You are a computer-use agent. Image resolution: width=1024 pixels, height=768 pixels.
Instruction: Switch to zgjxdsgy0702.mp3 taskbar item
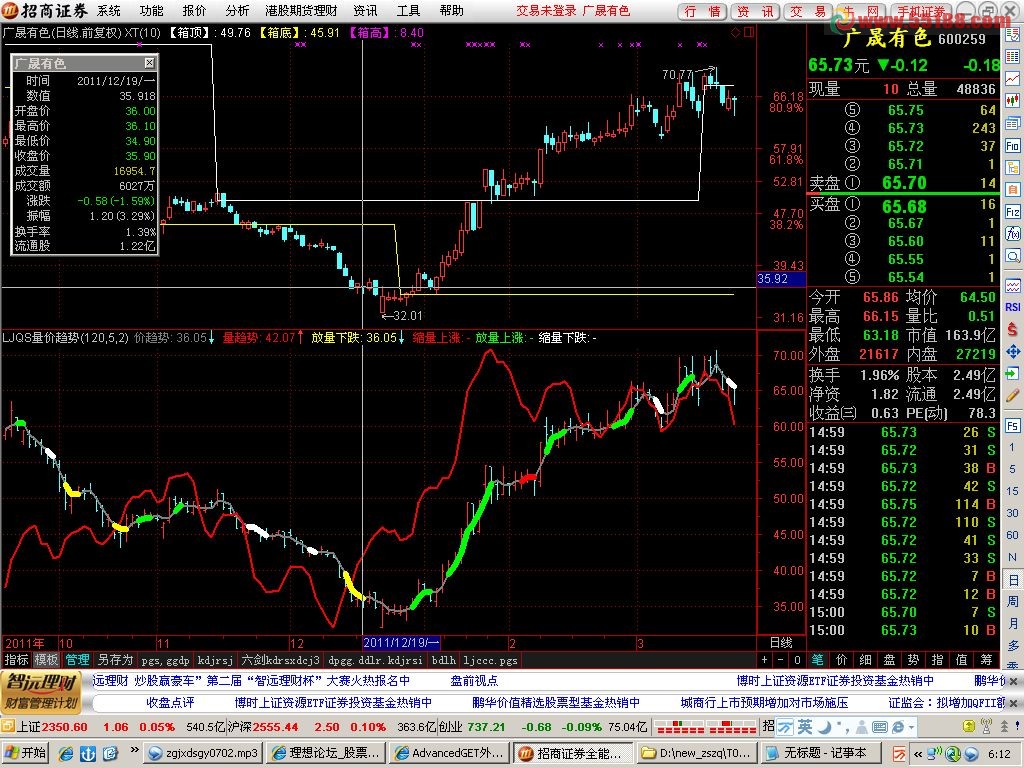pos(203,753)
